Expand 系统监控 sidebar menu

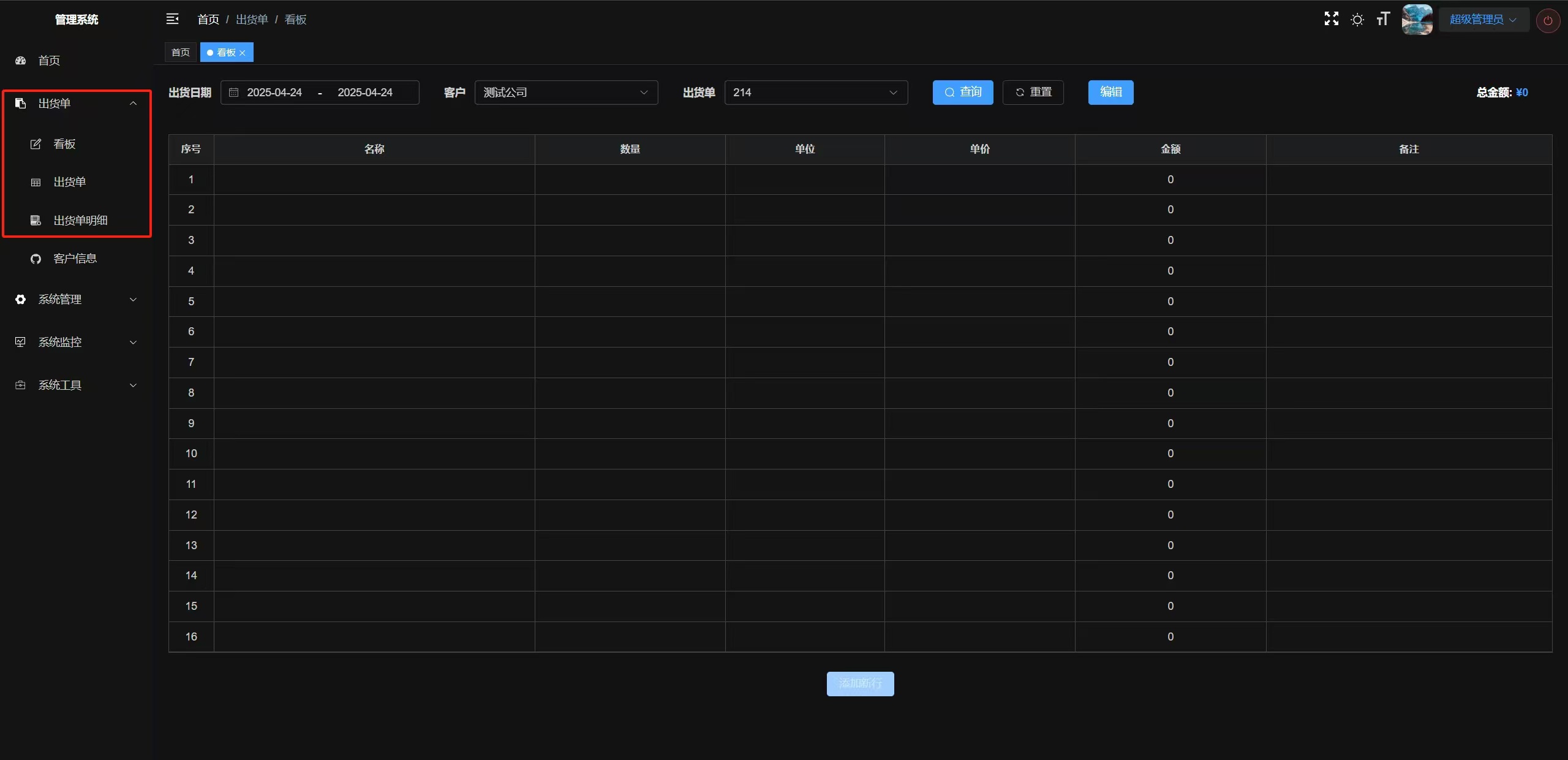click(77, 342)
